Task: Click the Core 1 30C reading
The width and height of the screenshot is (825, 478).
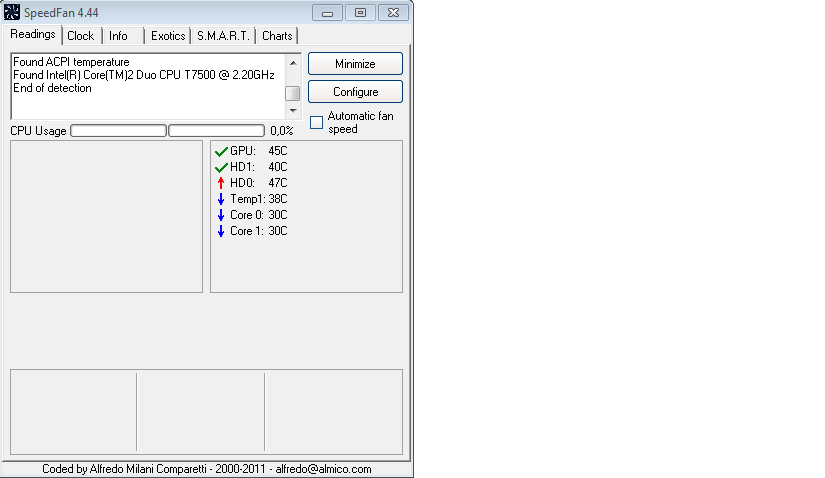Action: 258,231
